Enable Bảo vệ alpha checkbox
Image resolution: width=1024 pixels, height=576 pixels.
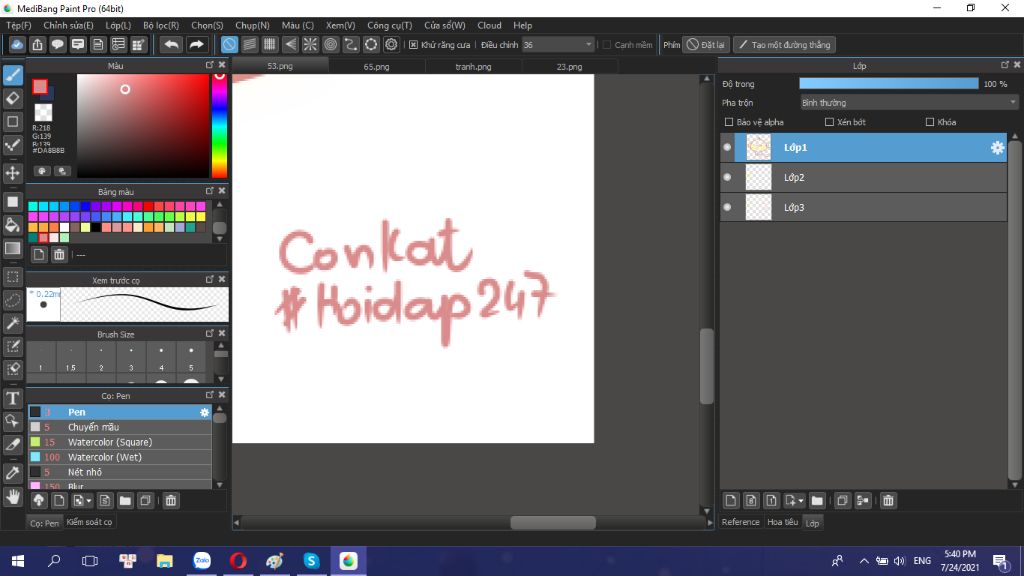(x=729, y=122)
